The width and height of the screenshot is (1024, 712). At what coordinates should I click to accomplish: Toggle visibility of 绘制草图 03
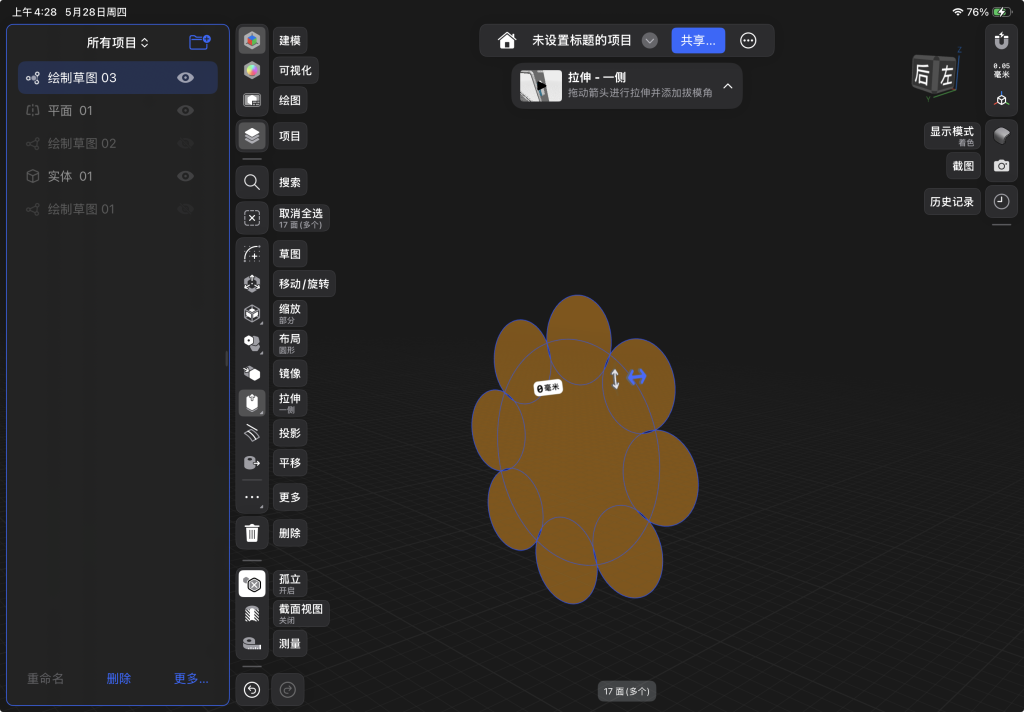[x=185, y=78]
